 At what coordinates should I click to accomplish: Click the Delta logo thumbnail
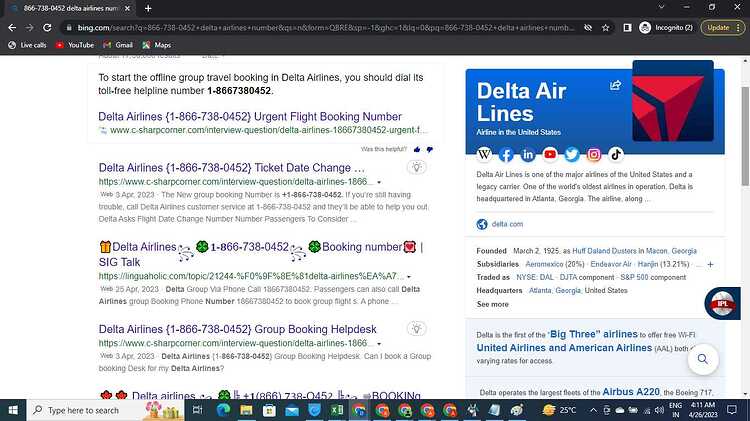point(673,100)
